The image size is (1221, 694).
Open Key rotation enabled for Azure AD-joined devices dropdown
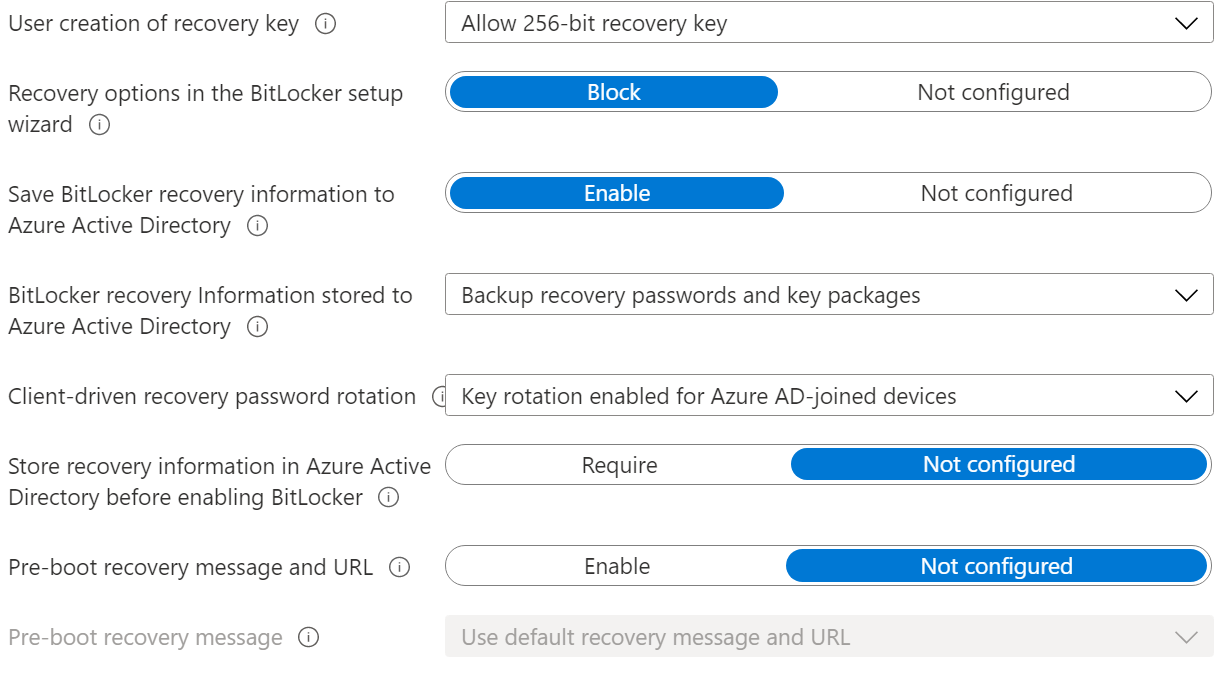828,397
